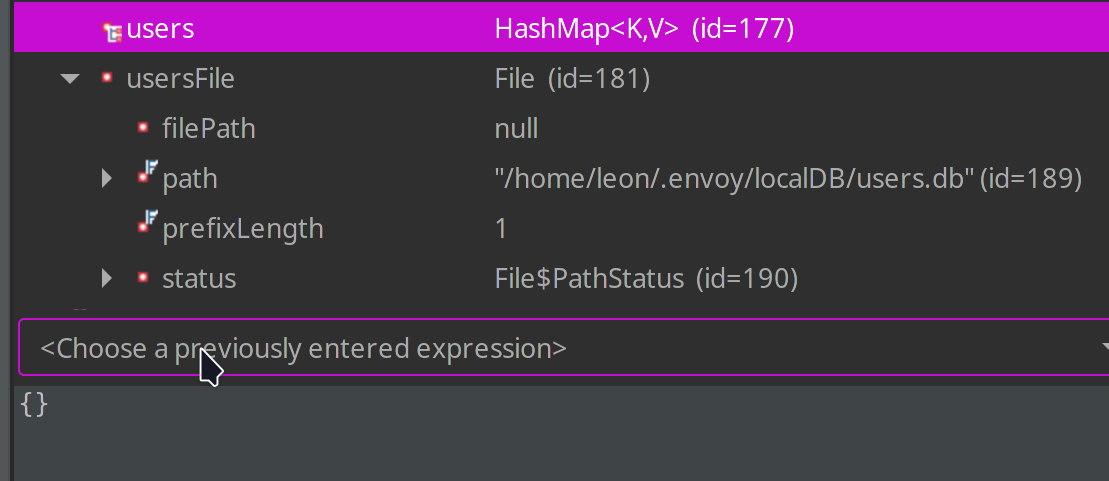
Task: Click the status field icon
Action: pos(144,277)
